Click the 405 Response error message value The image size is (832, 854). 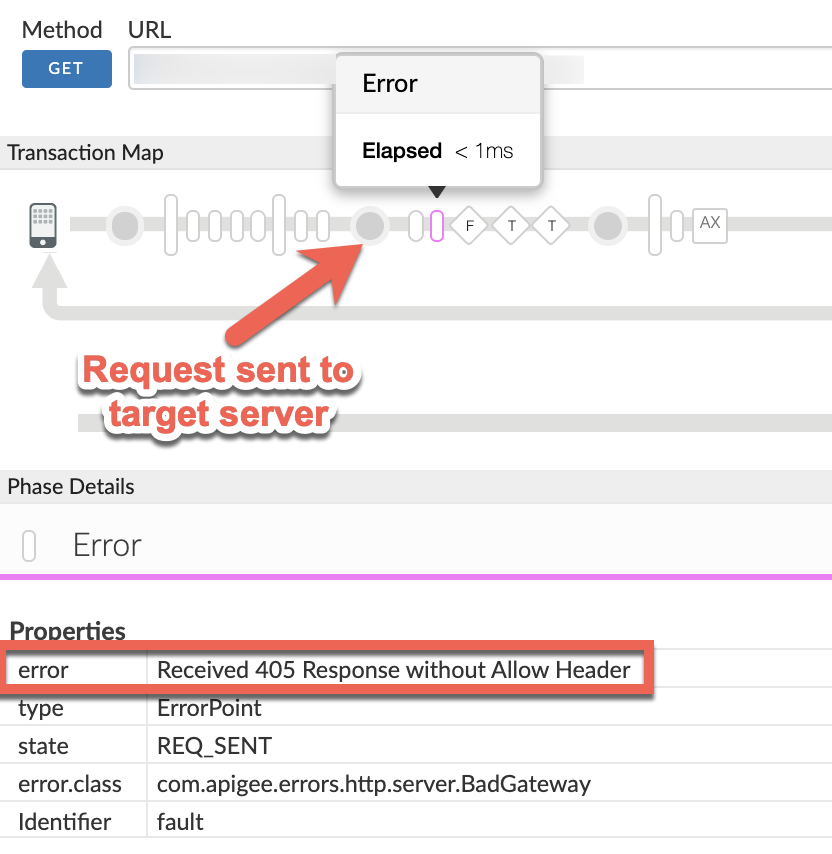point(394,670)
